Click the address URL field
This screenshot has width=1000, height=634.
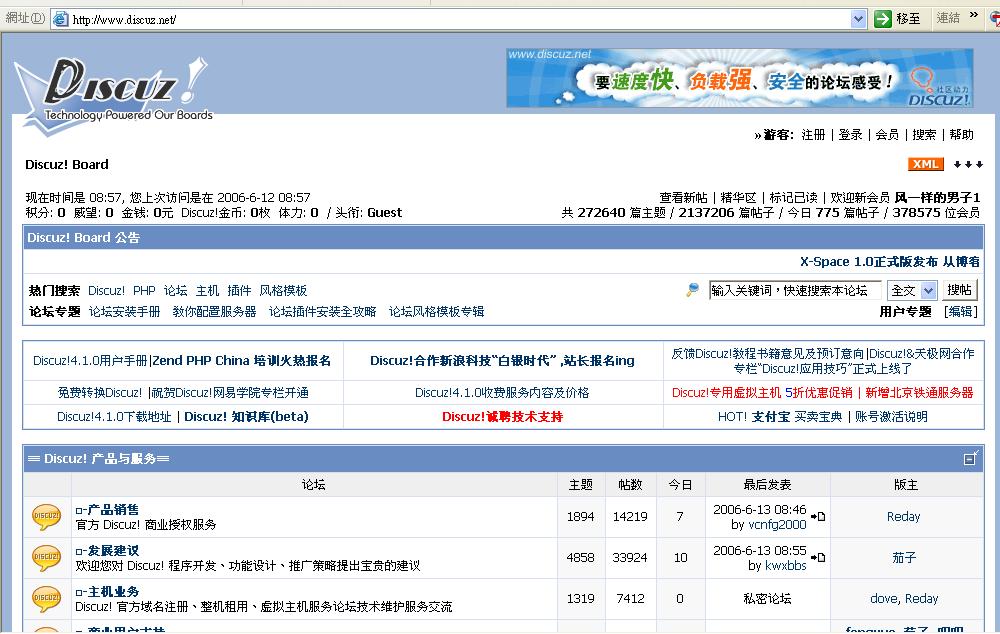460,19
